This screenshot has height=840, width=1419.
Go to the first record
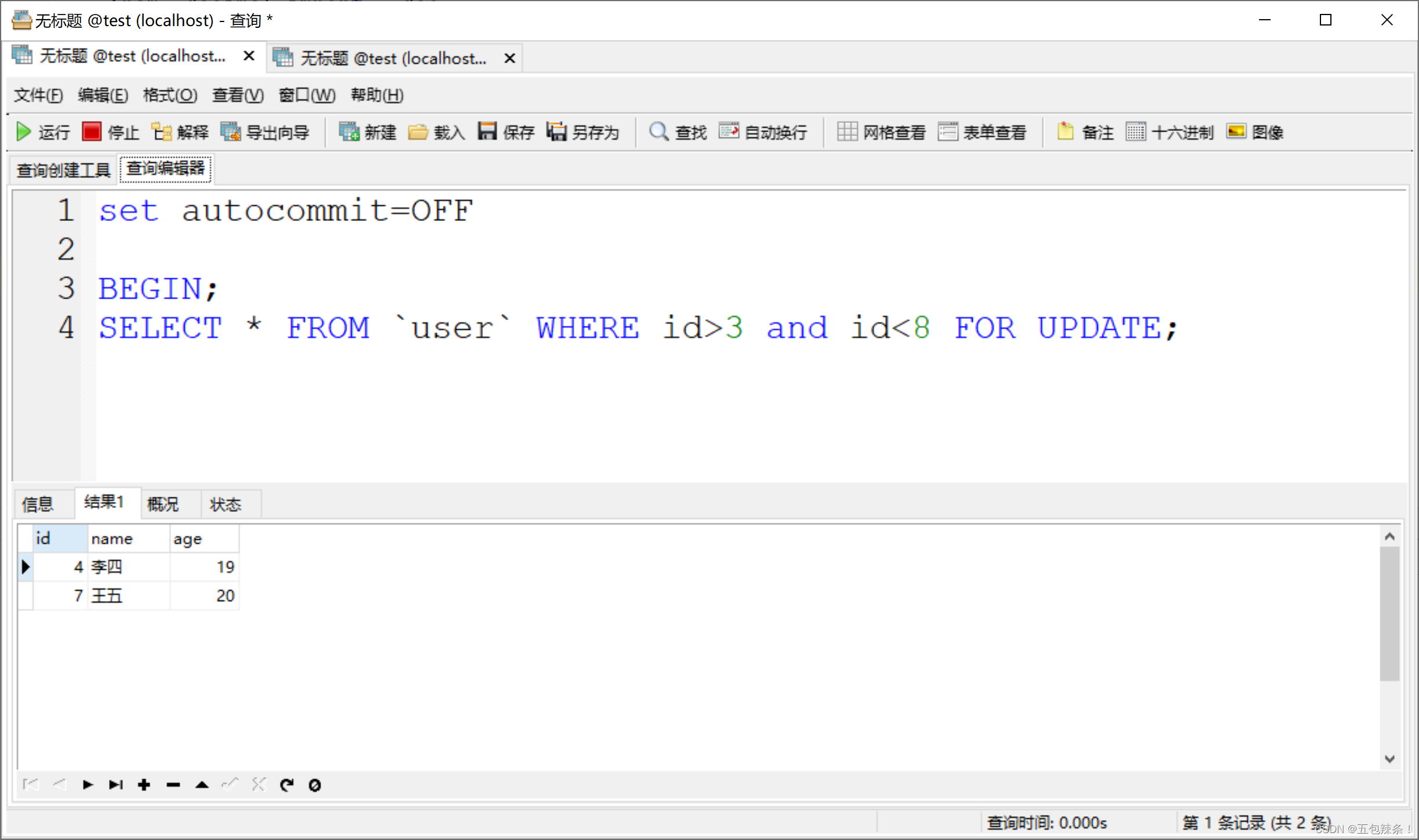pyautogui.click(x=31, y=785)
